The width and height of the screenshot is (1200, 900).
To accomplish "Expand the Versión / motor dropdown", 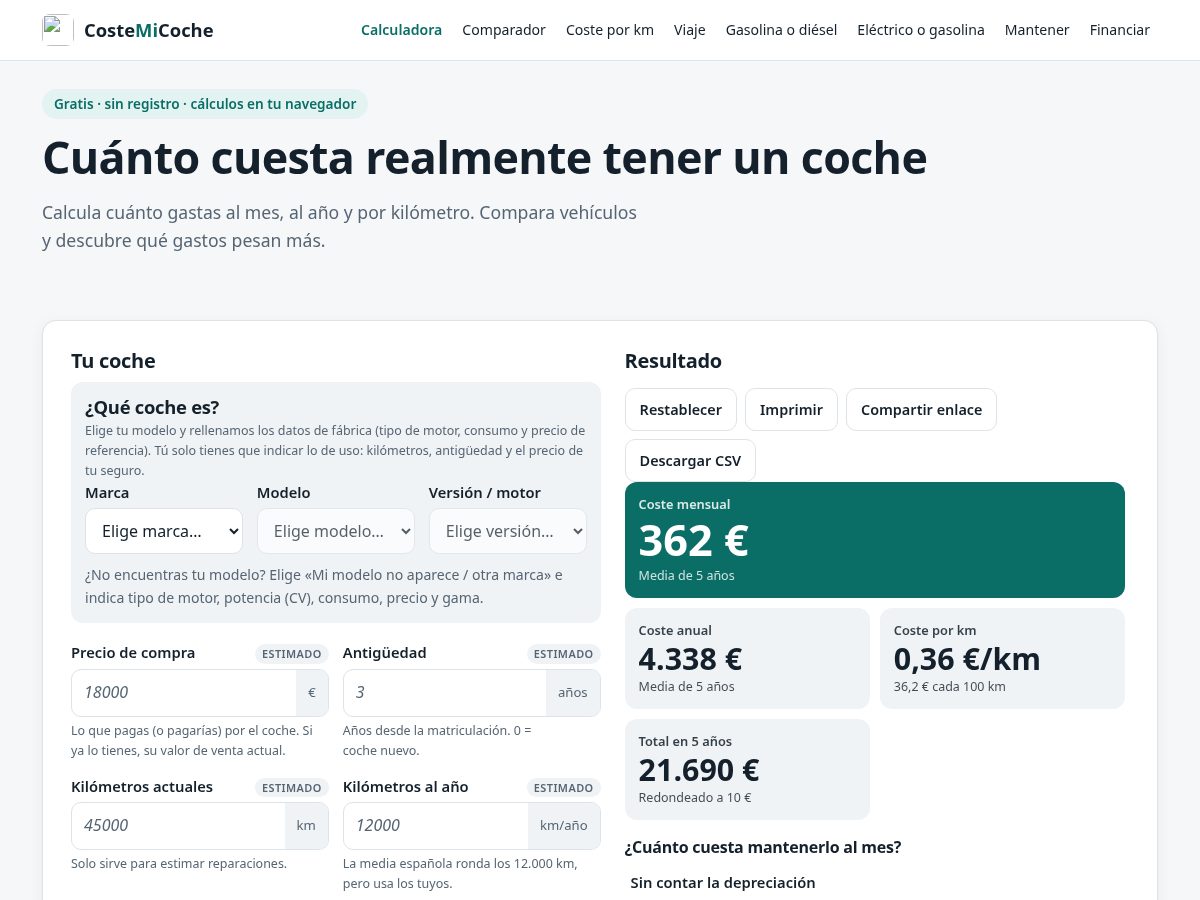I will pyautogui.click(x=508, y=531).
